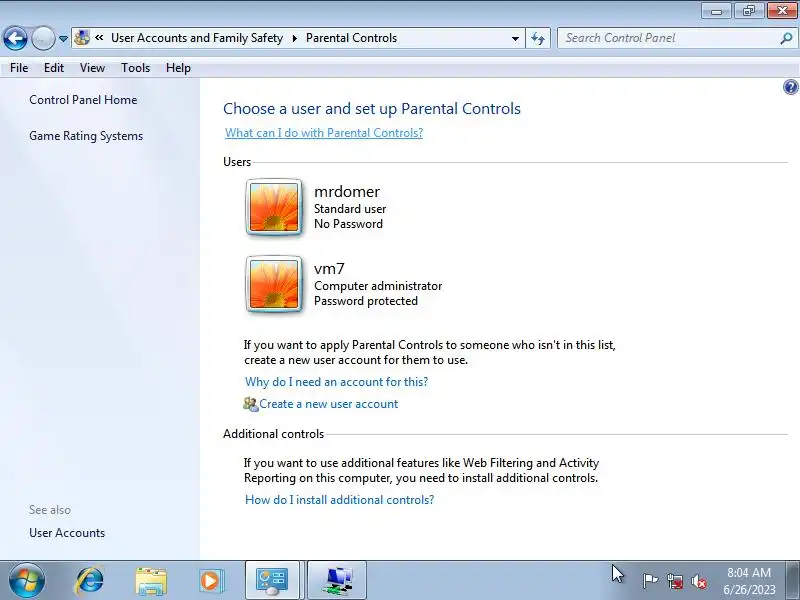Viewport: 800px width, 600px height.
Task: Open the File menu
Action: point(19,68)
